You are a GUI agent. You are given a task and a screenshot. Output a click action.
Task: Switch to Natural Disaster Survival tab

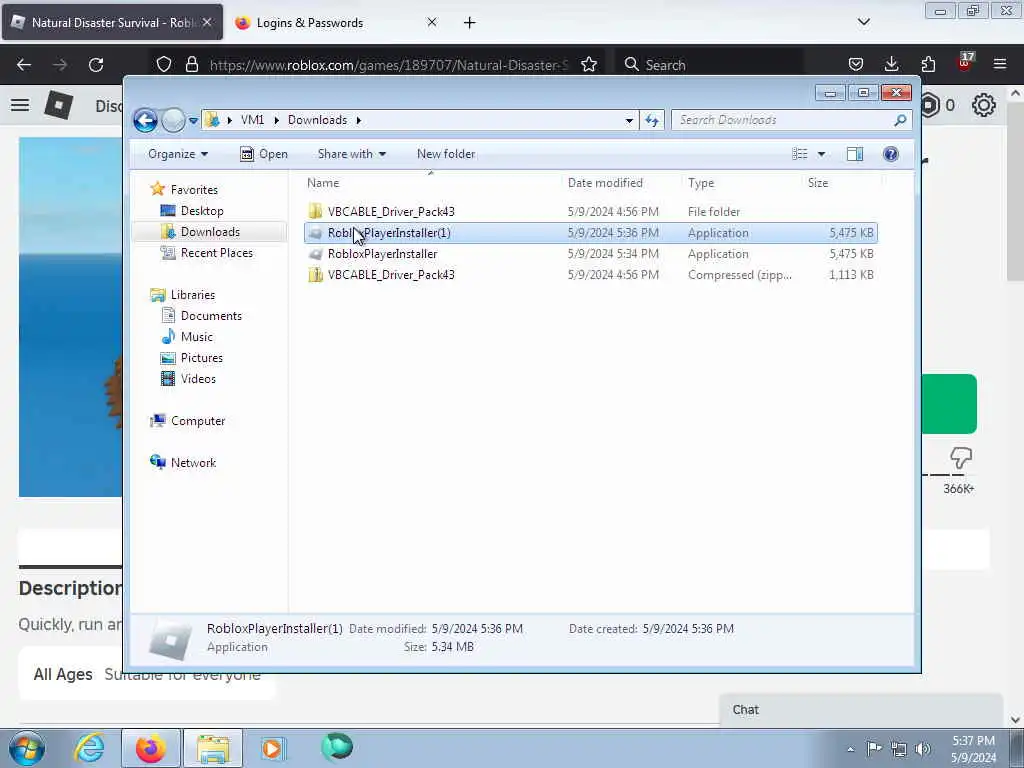coord(112,23)
